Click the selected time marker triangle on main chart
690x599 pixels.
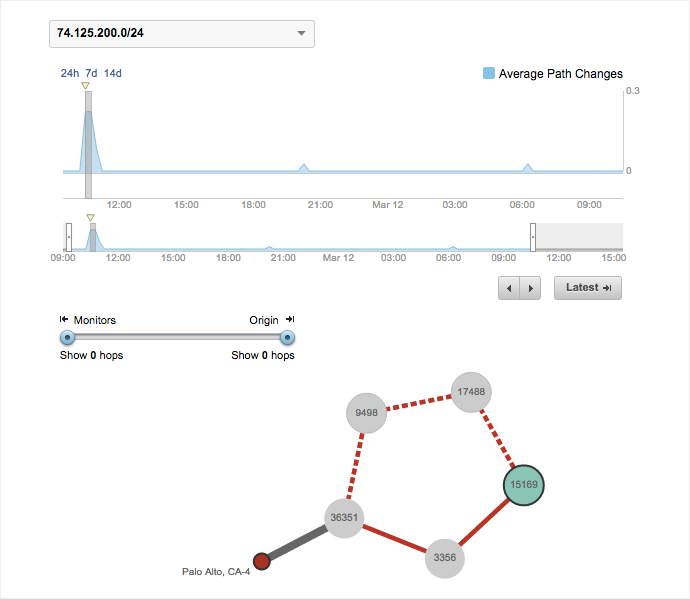(86, 86)
